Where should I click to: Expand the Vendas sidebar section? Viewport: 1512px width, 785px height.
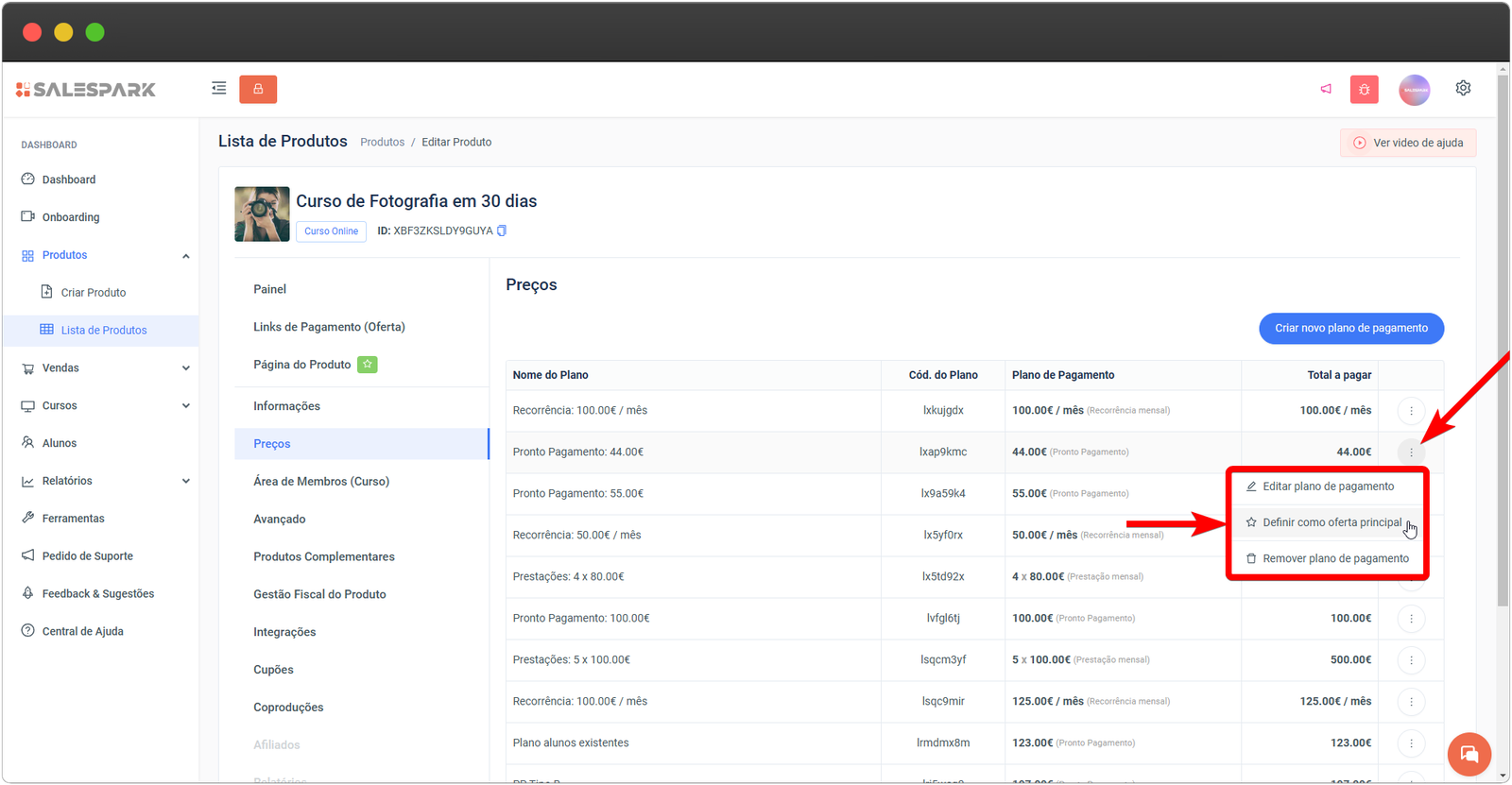(185, 368)
